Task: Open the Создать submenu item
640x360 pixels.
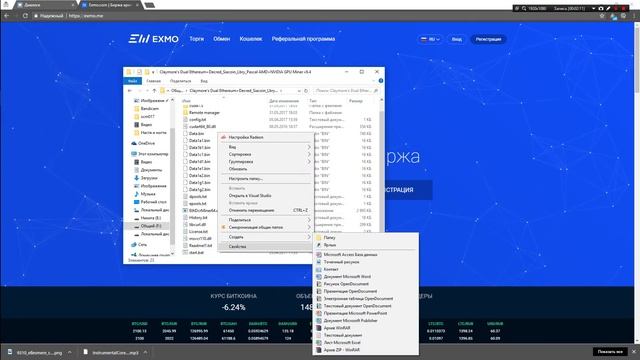Action: [x=266, y=237]
